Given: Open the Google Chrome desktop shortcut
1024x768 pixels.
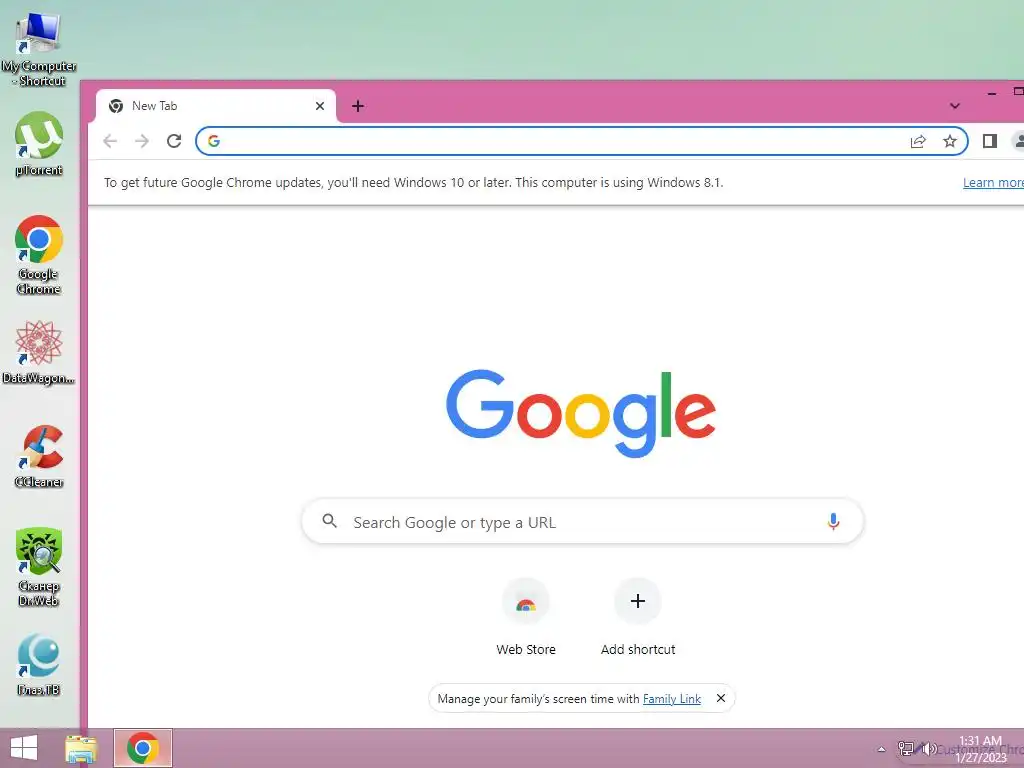Looking at the screenshot, I should 39,255.
